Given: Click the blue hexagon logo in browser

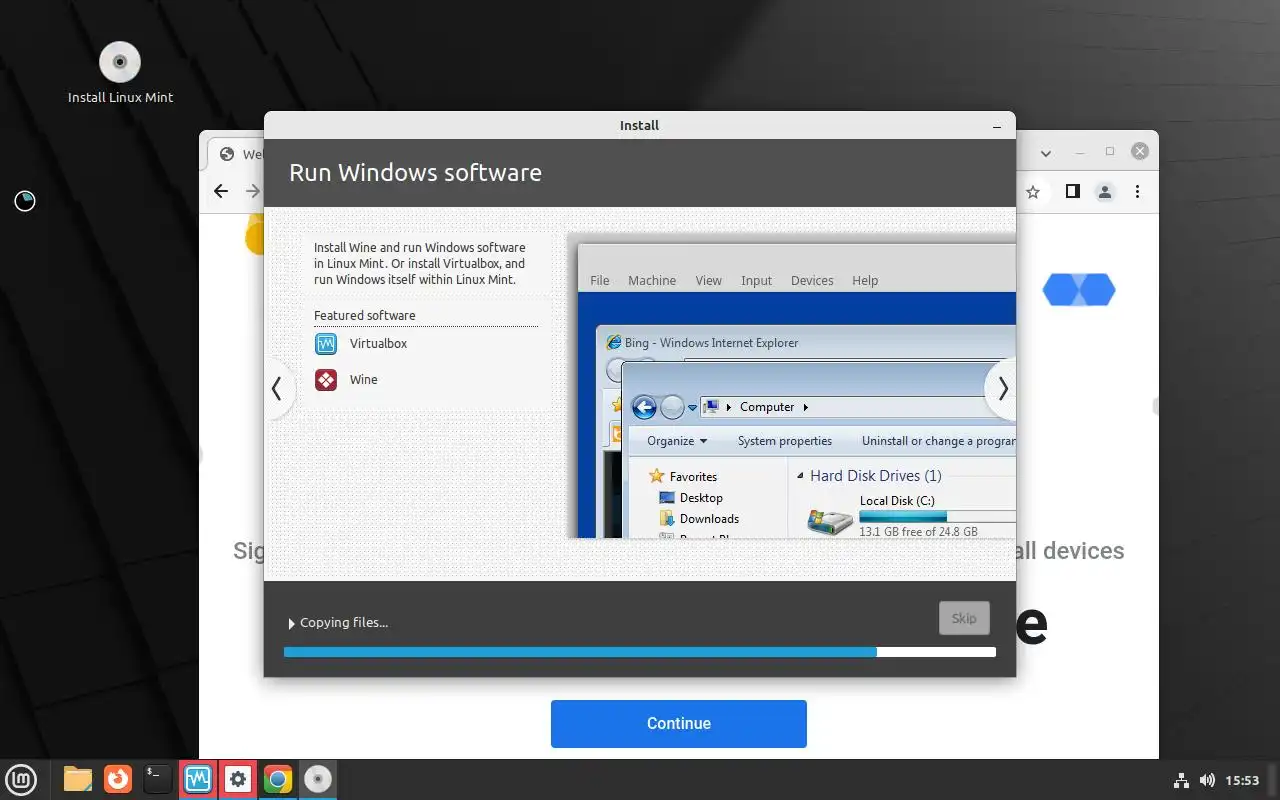Looking at the screenshot, I should (x=1079, y=290).
